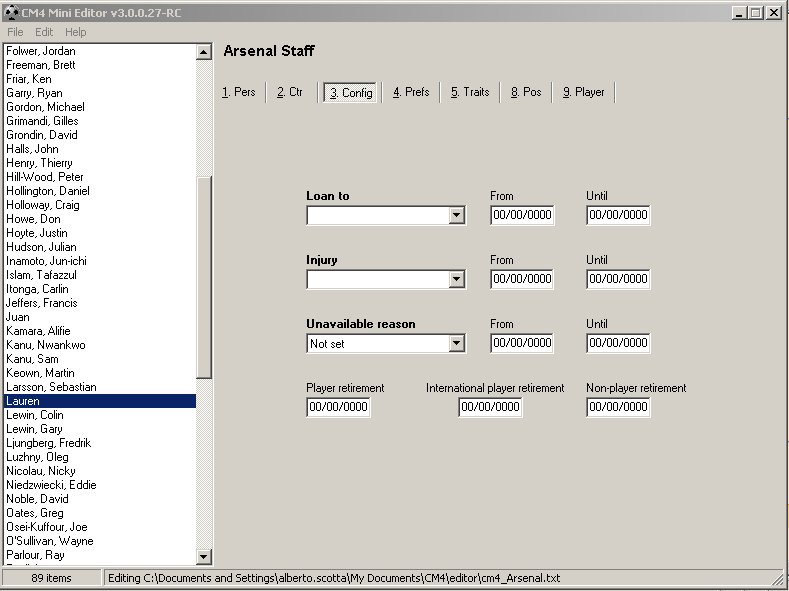Image resolution: width=789 pixels, height=591 pixels.
Task: Open the Edit menu
Action: click(x=44, y=32)
